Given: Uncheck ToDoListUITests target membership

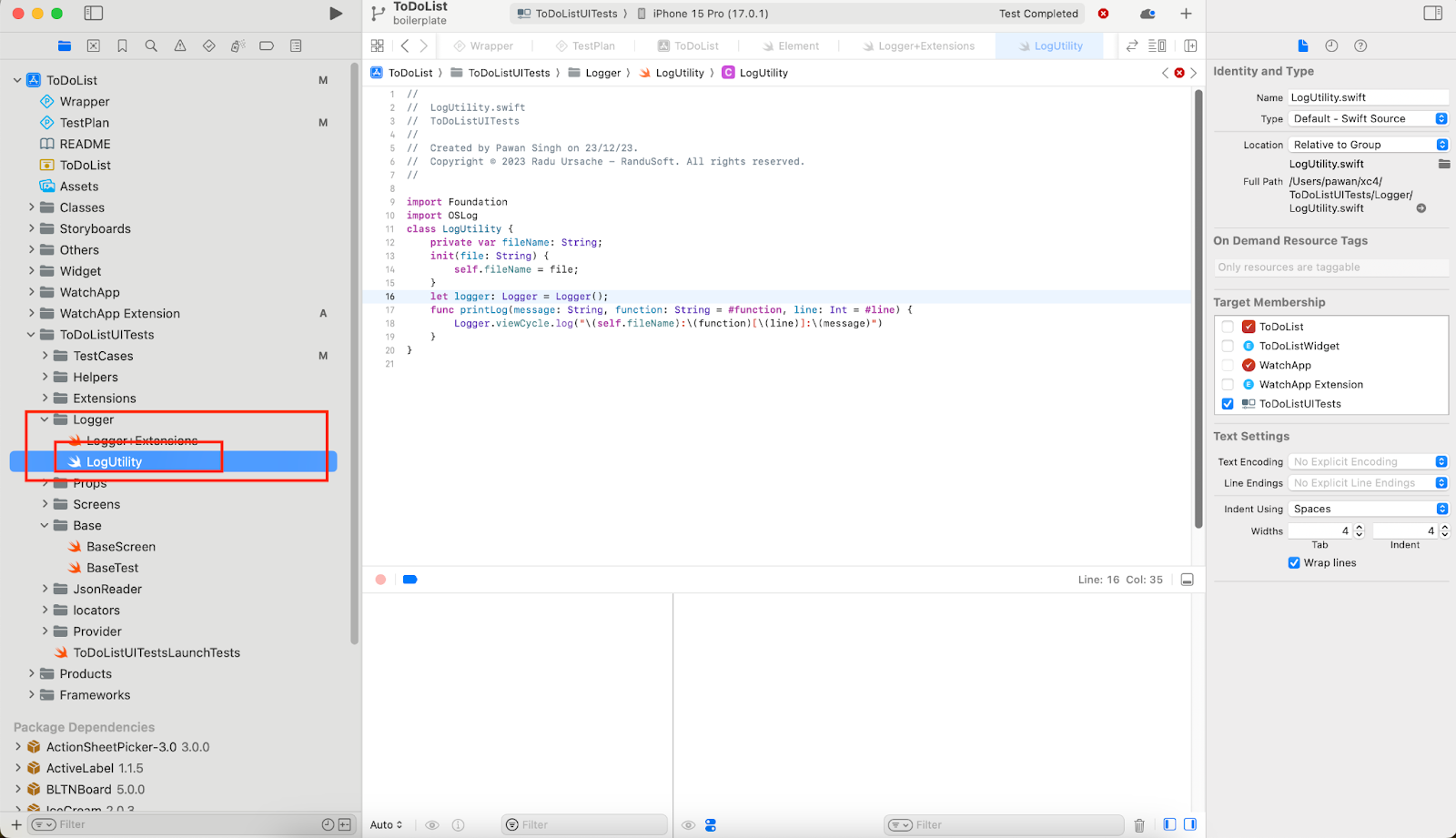Looking at the screenshot, I should [x=1228, y=404].
